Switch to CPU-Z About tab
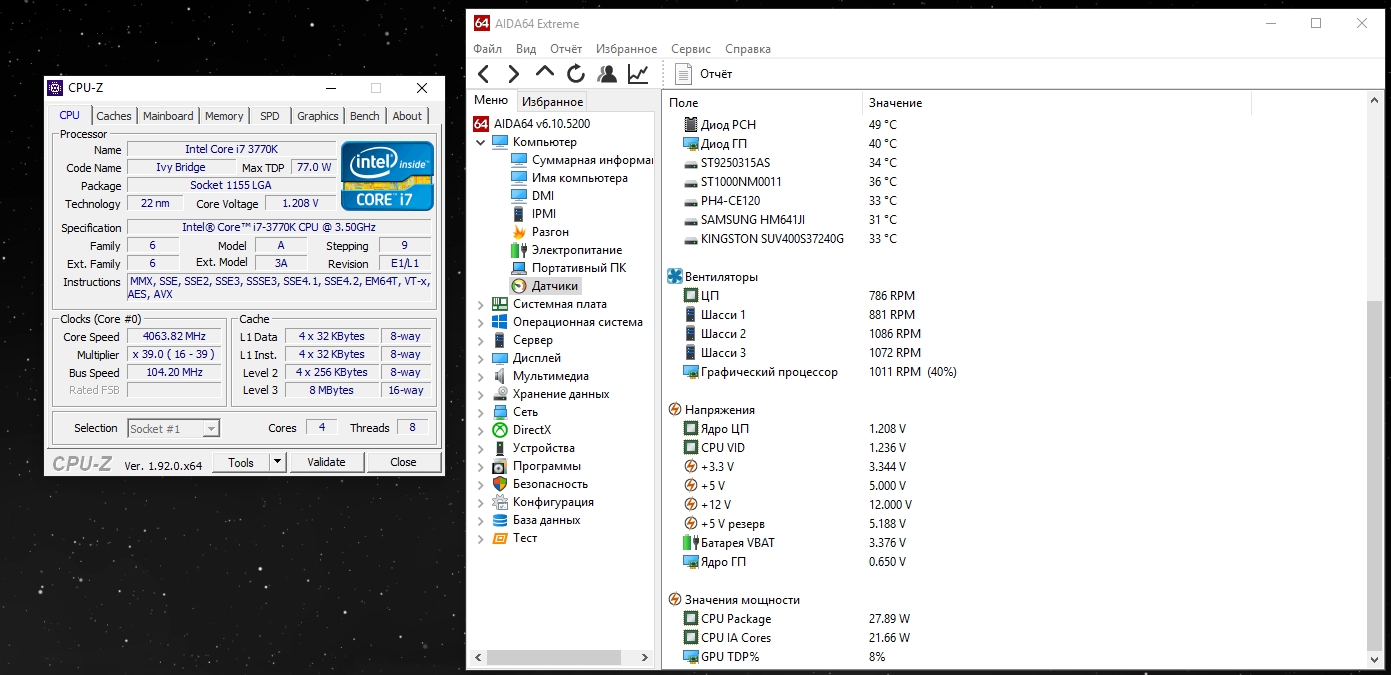This screenshot has width=1391, height=675. (407, 116)
